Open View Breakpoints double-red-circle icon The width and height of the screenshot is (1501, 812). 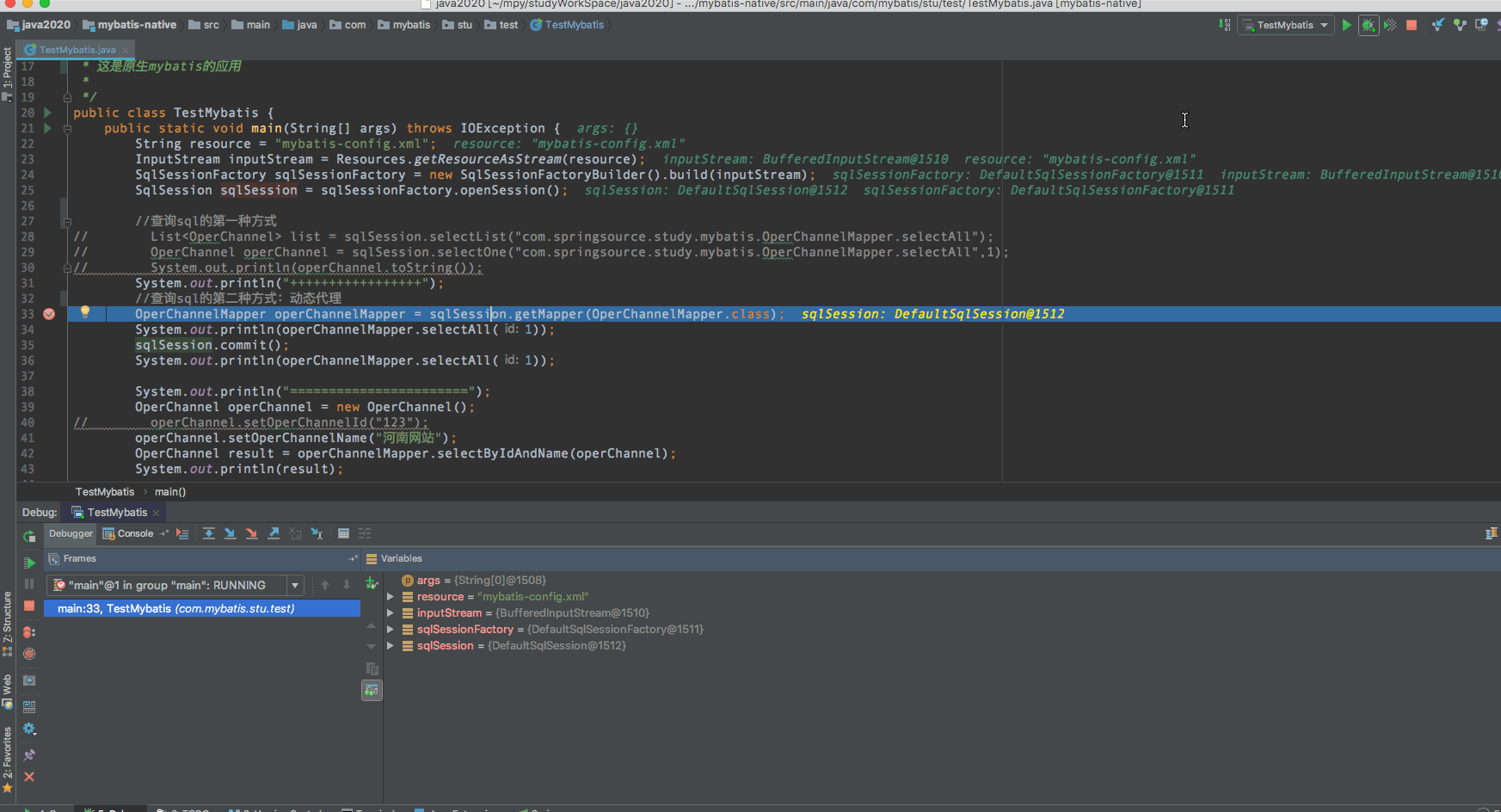29,632
